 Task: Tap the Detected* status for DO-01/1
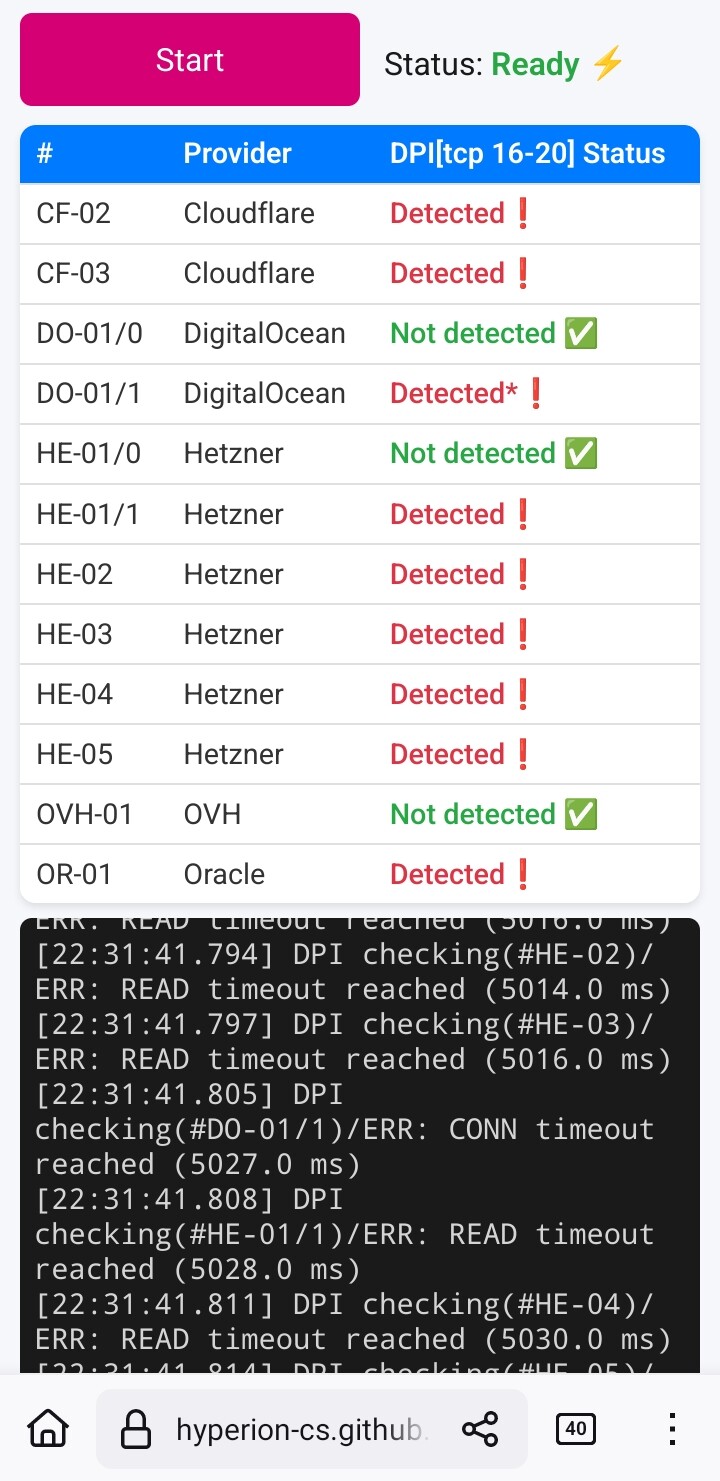(454, 394)
